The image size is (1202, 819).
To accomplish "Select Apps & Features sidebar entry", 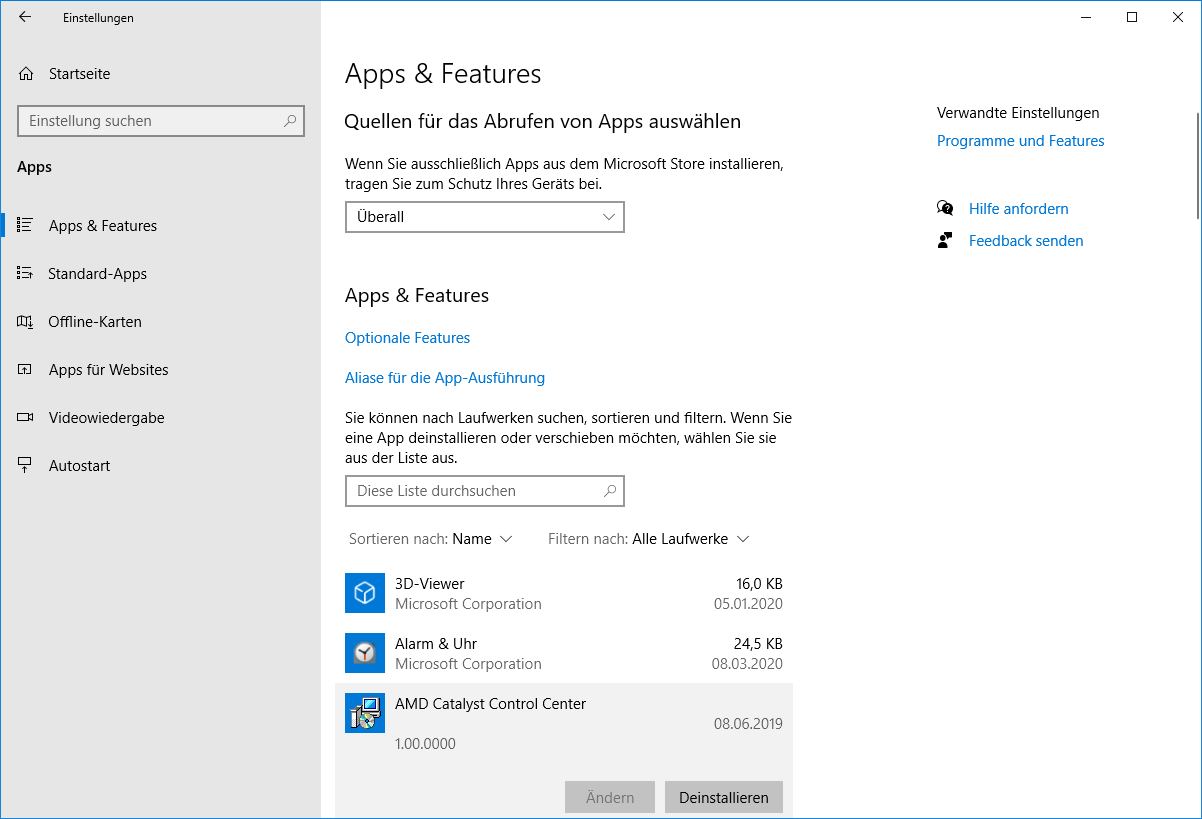I will [160, 226].
